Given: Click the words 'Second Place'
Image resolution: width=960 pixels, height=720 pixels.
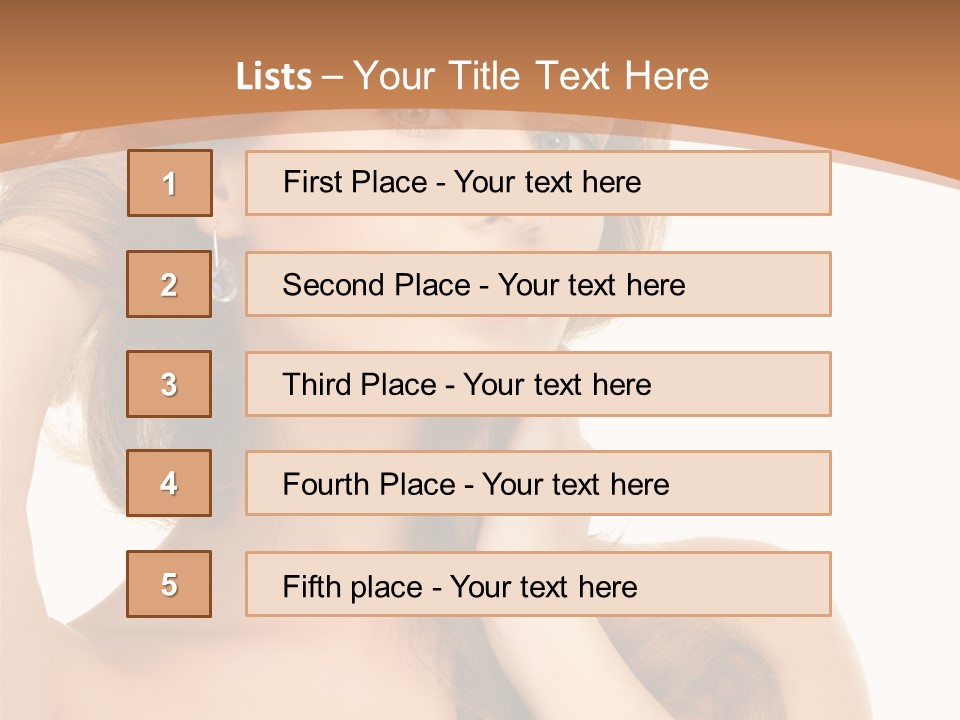Looking at the screenshot, I should click(x=377, y=285).
